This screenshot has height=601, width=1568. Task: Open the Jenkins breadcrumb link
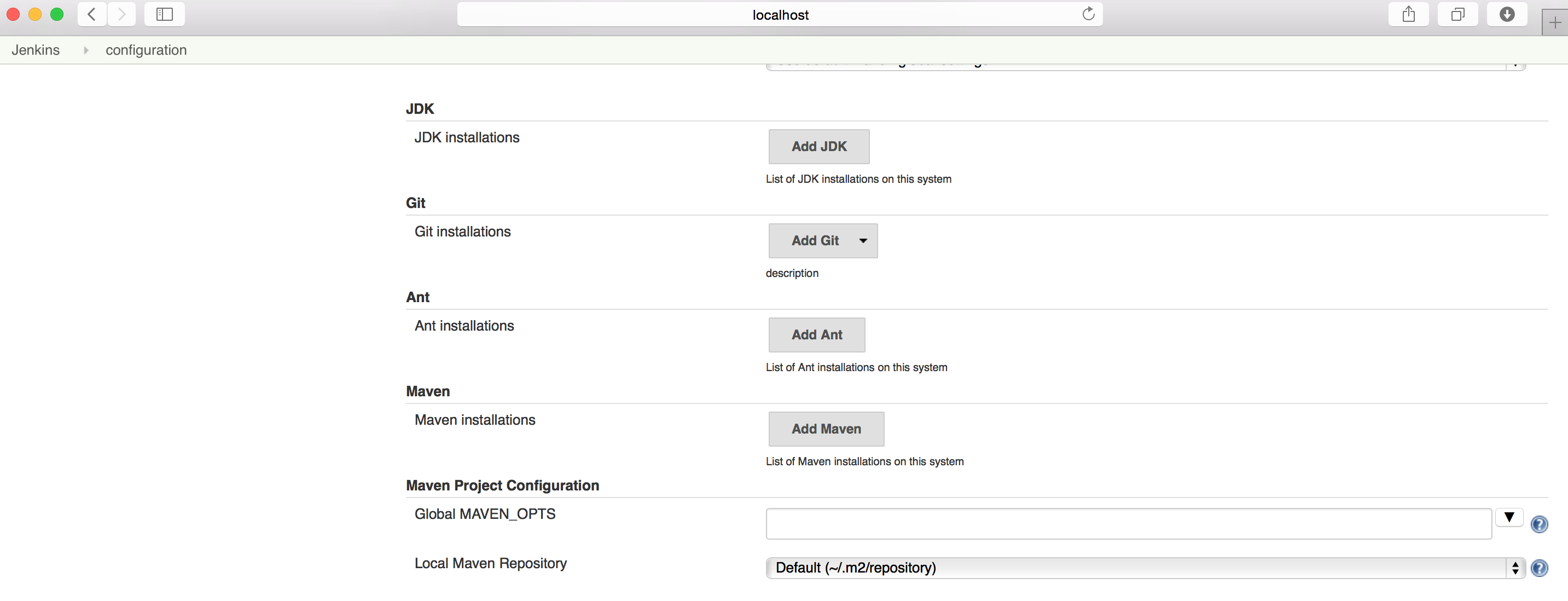click(36, 50)
